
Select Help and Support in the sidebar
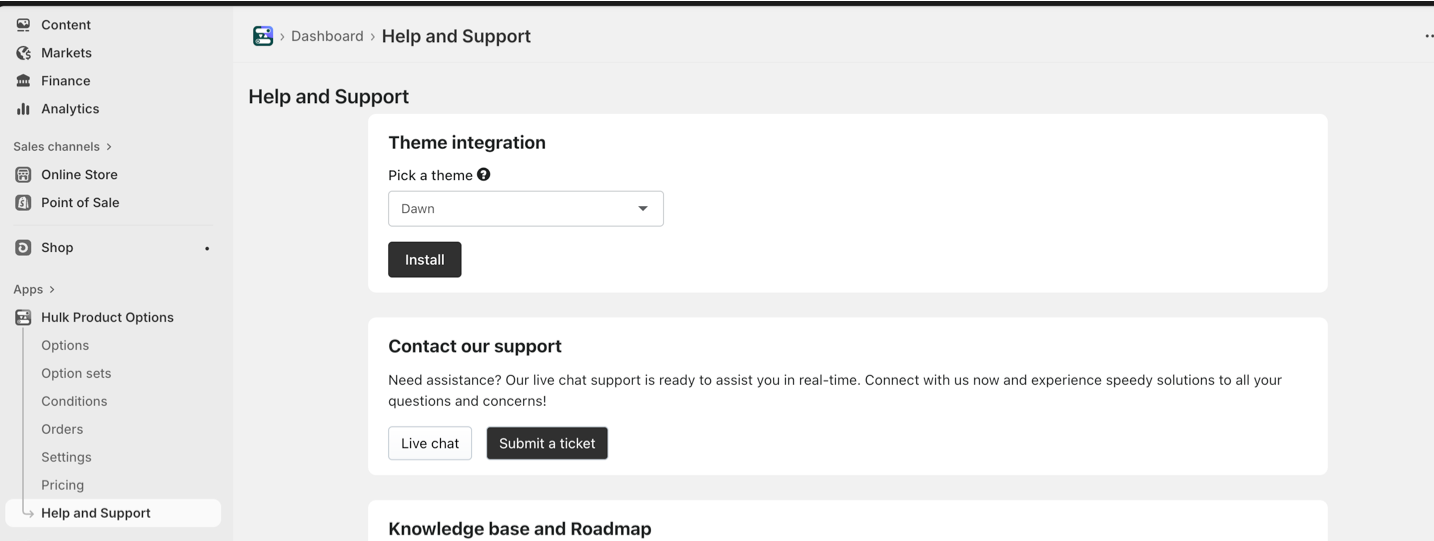pos(113,514)
